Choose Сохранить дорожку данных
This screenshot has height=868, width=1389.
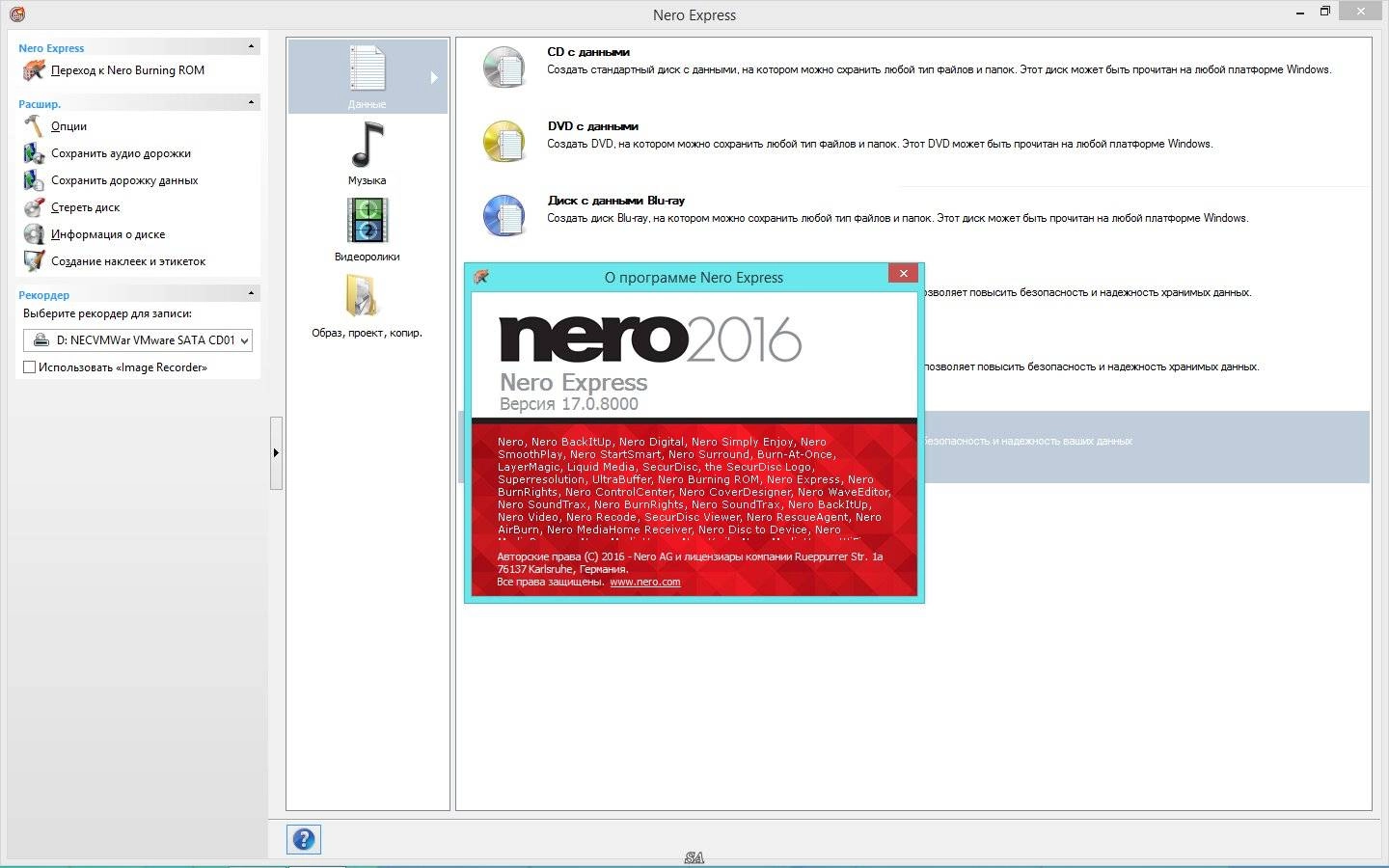coord(124,180)
